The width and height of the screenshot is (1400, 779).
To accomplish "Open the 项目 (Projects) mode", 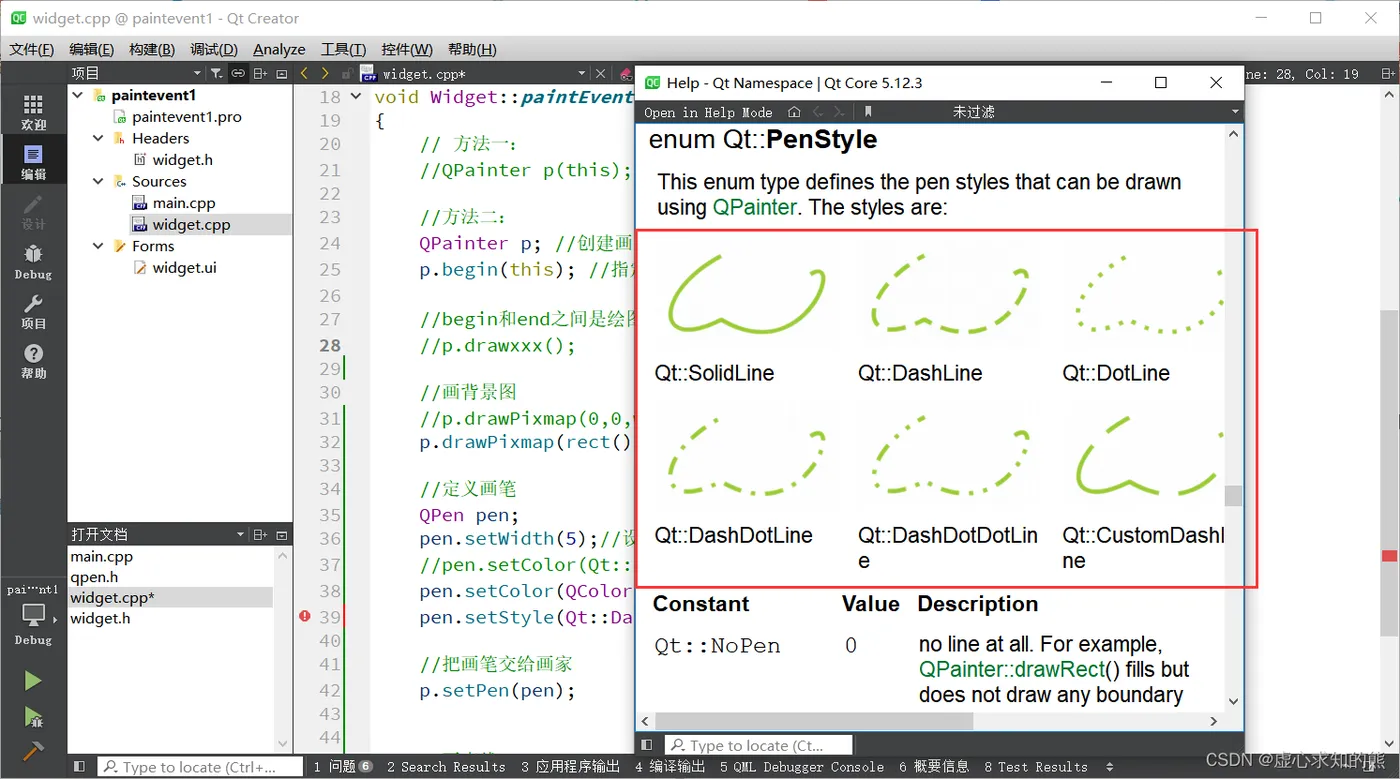I will coord(33,311).
